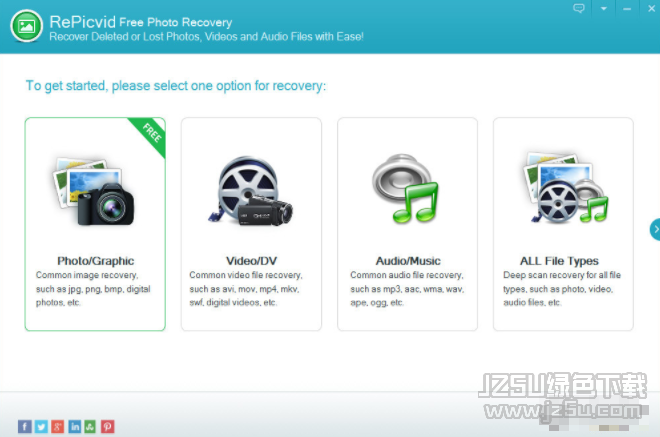Viewport: 660px width, 437px height.
Task: Expand the right-side arrow panel button
Action: (x=655, y=229)
